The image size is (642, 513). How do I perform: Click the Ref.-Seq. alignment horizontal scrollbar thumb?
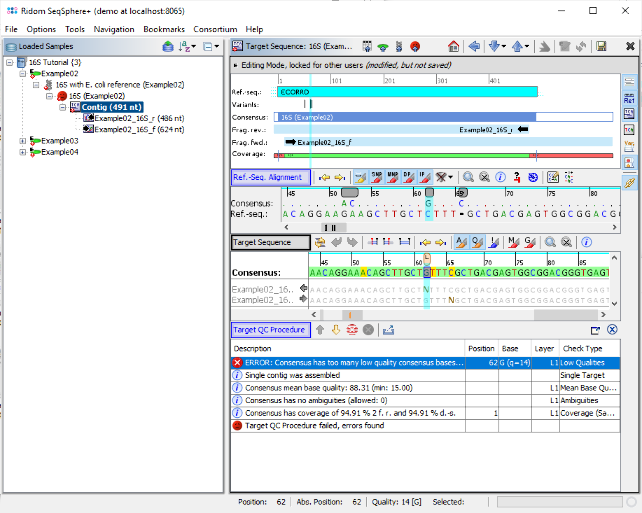(x=333, y=227)
